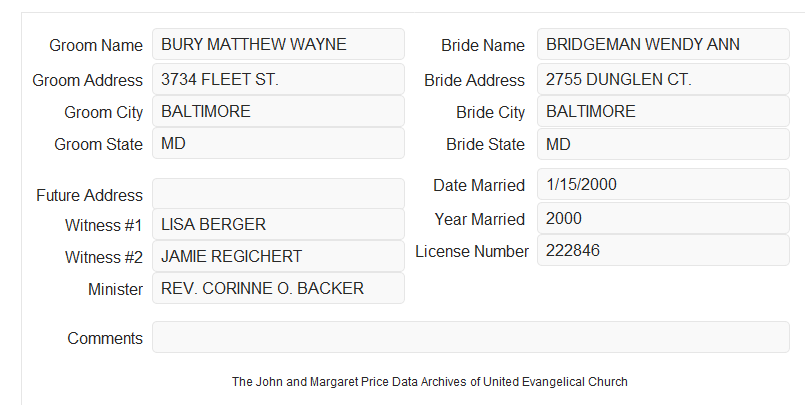Focus the Minister field
The width and height of the screenshot is (805, 405).
(278, 288)
